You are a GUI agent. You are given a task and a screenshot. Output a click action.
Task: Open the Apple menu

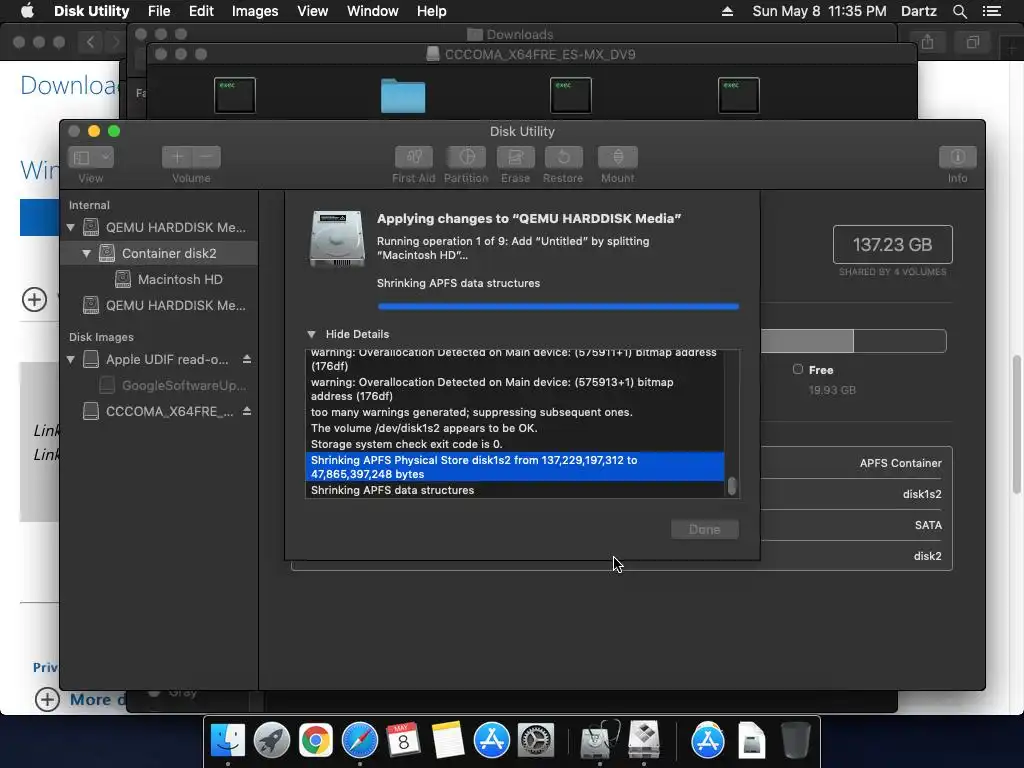tap(27, 11)
